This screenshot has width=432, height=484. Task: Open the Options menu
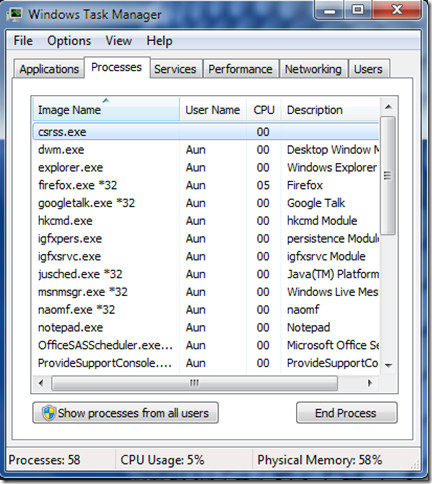(x=69, y=41)
